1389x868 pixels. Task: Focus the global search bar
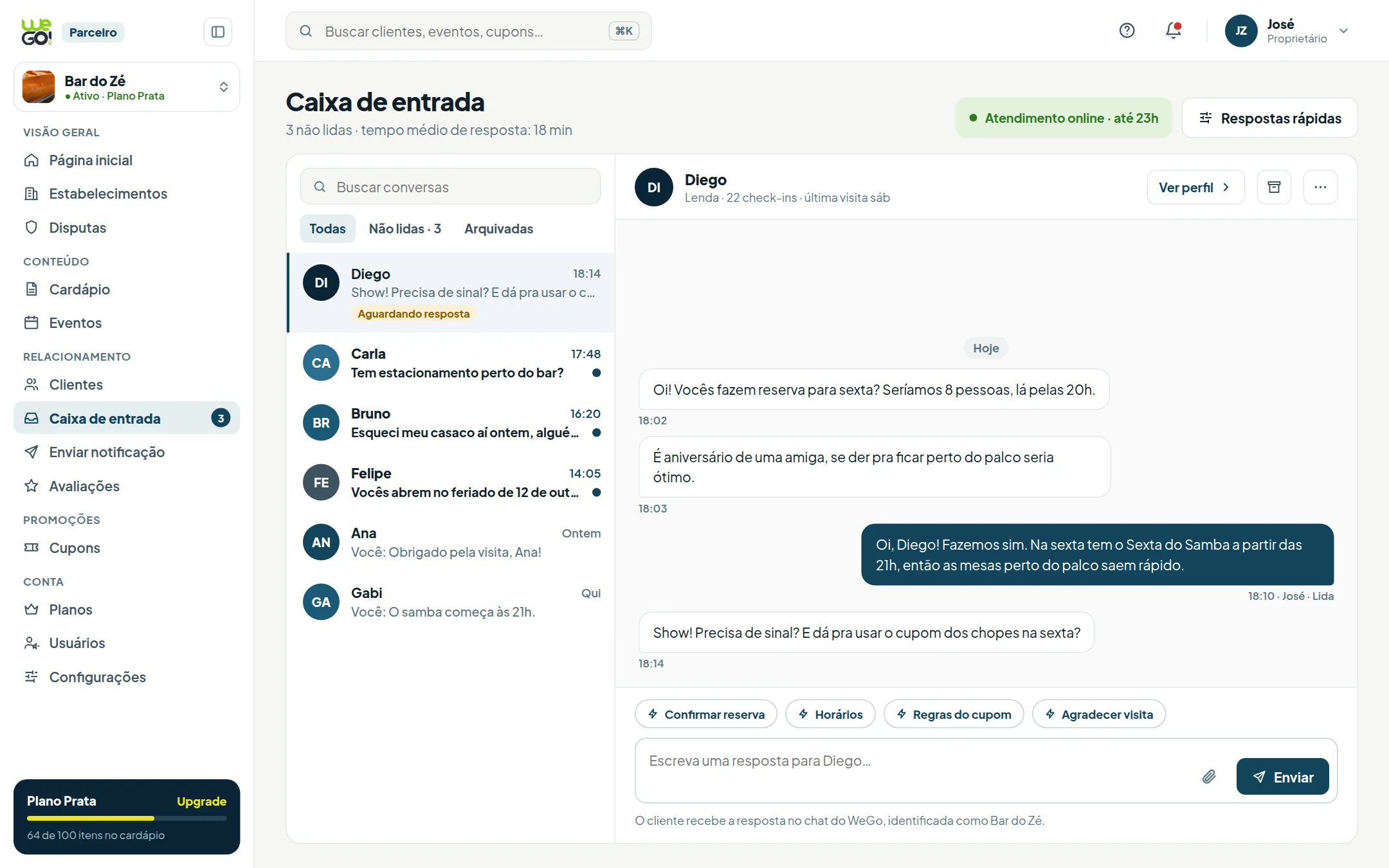(x=468, y=31)
